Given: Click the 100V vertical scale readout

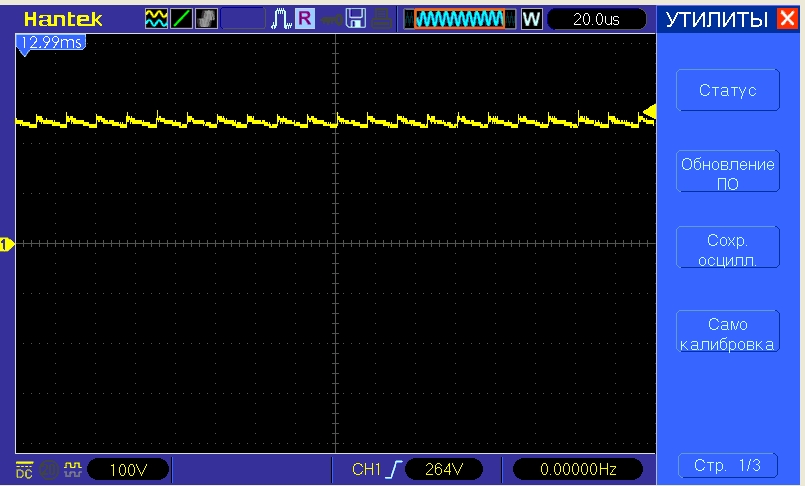Looking at the screenshot, I should click(126, 469).
